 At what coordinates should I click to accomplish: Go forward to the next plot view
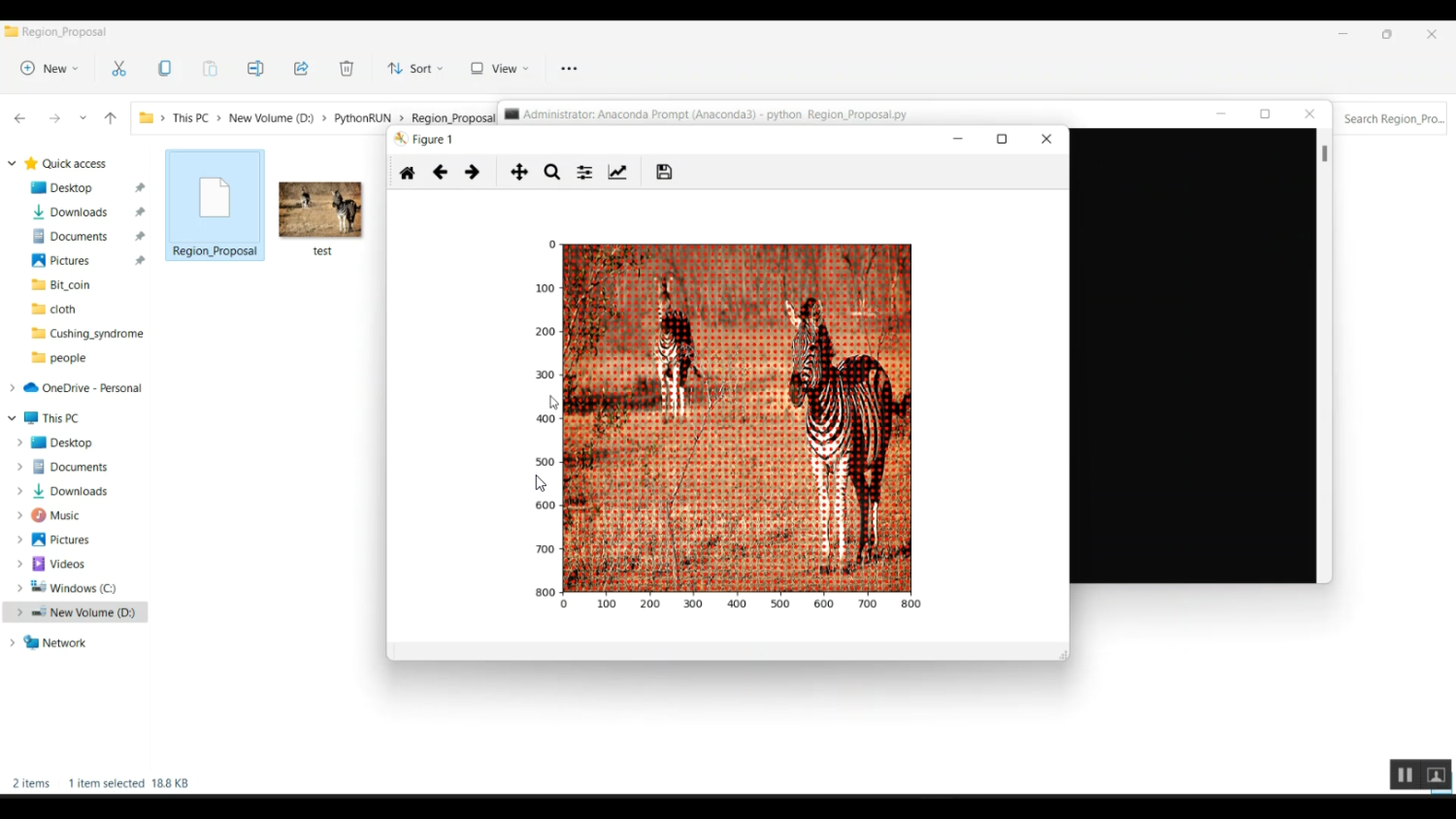tap(472, 172)
